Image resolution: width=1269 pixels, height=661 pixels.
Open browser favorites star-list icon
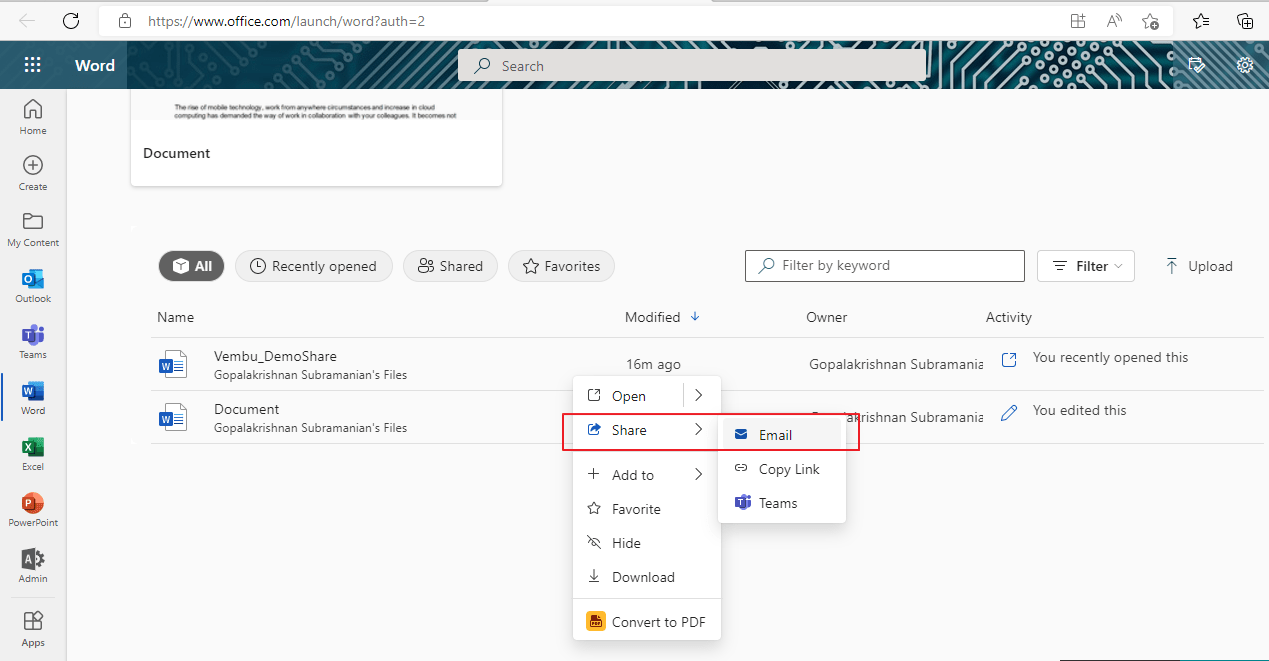tap(1201, 20)
